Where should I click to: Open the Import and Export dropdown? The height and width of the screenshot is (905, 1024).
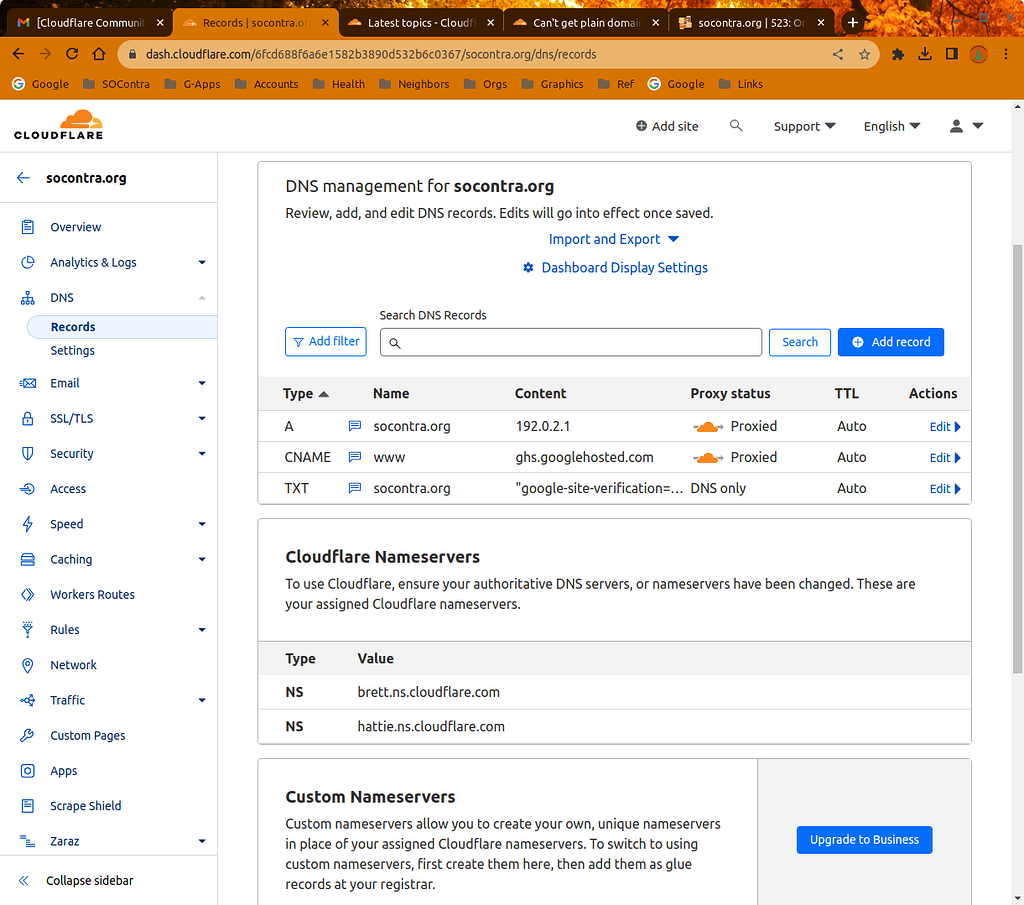[613, 239]
